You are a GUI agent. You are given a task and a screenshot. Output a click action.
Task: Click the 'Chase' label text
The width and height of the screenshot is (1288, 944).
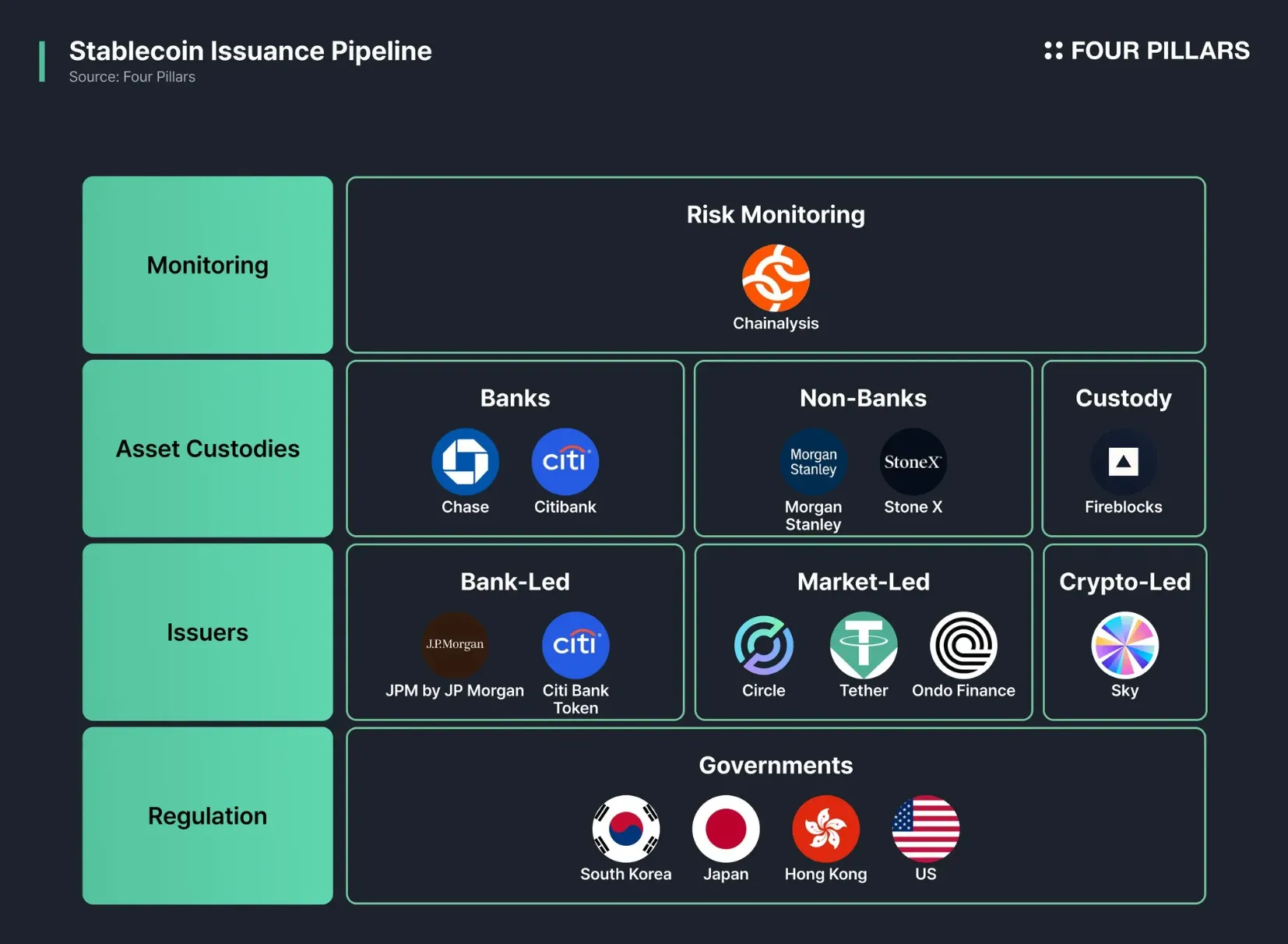click(x=465, y=507)
